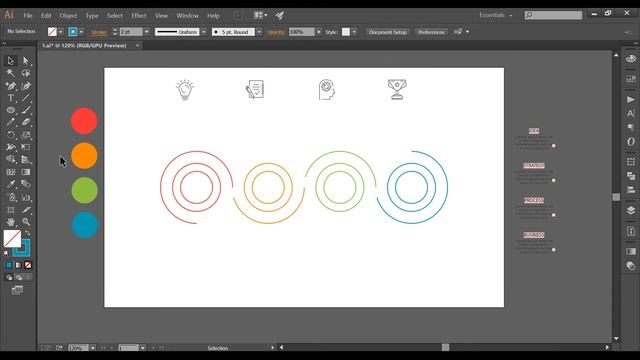Select the Symbol Sprayer tool
This screenshot has width=640, height=360.
pyautogui.click(x=11, y=198)
